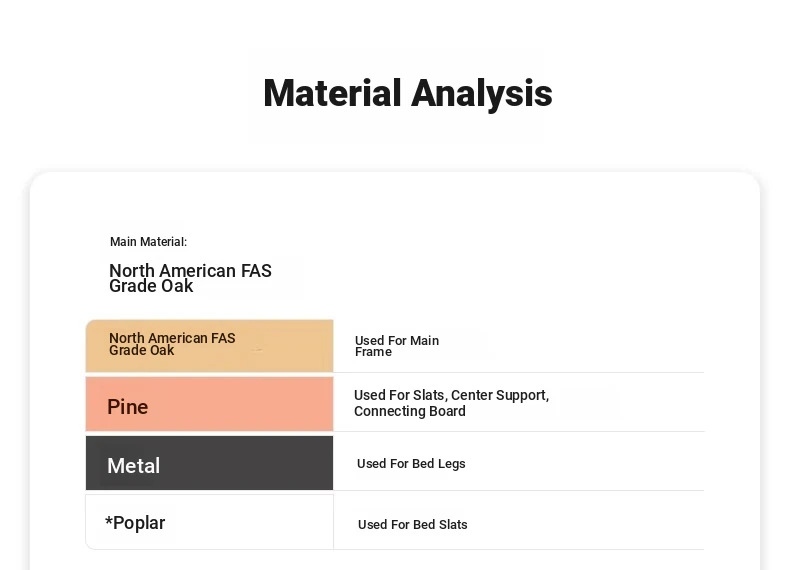
Task: Click the "Used For Bed Slats" description
Action: coord(412,525)
